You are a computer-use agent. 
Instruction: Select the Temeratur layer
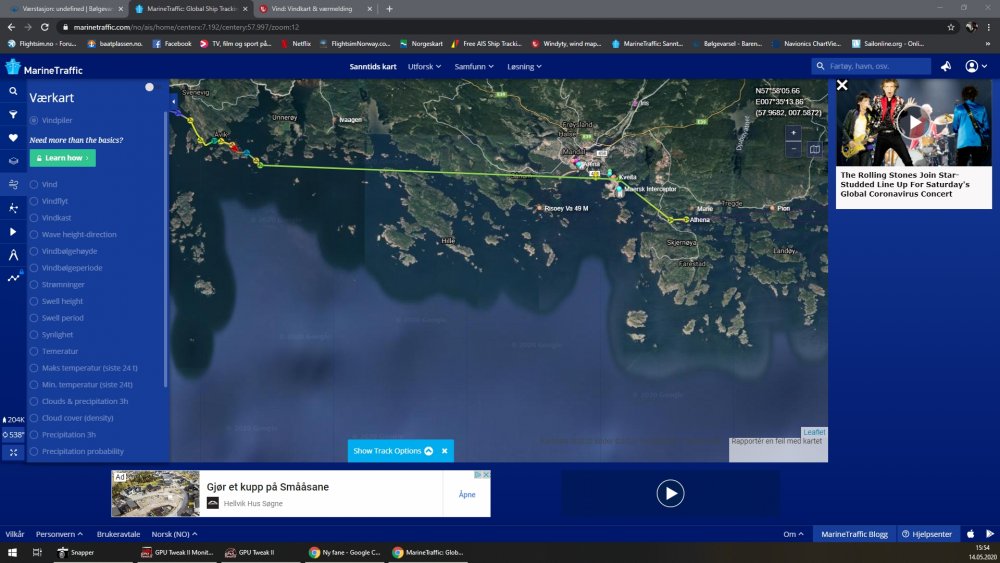pyautogui.click(x=34, y=351)
